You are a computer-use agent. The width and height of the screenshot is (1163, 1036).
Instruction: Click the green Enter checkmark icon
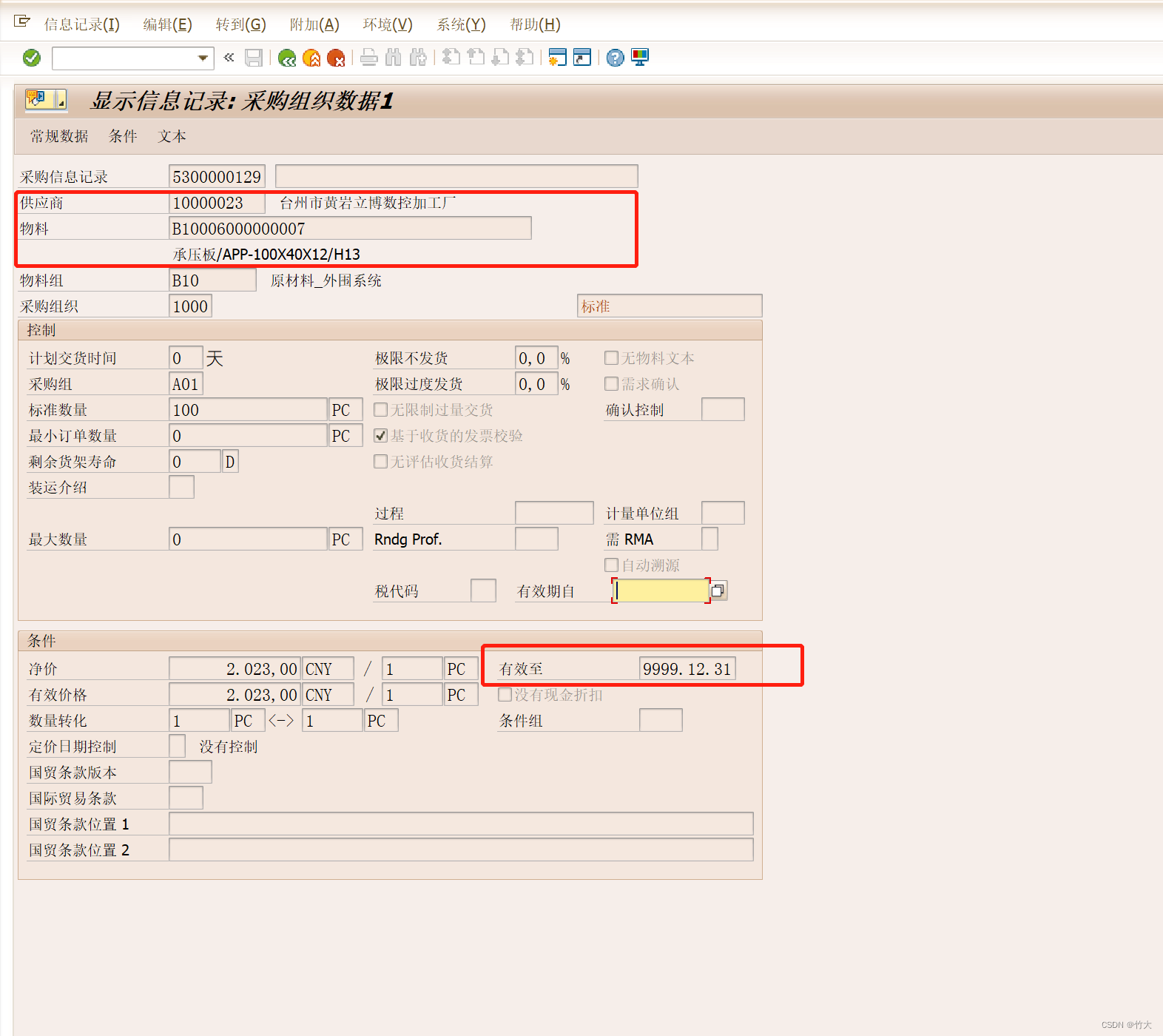[32, 58]
